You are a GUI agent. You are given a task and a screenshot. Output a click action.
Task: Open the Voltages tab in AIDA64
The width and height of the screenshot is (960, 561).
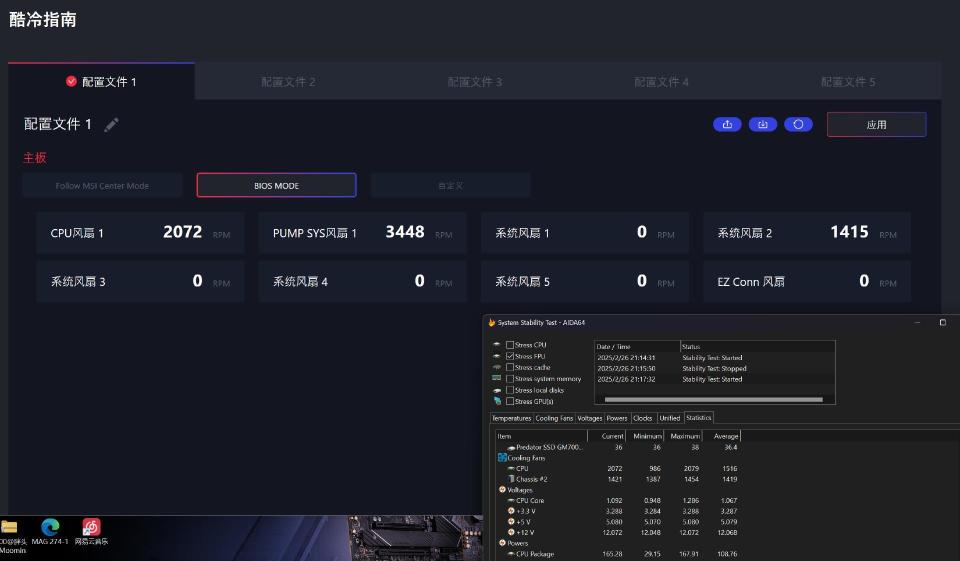click(590, 418)
